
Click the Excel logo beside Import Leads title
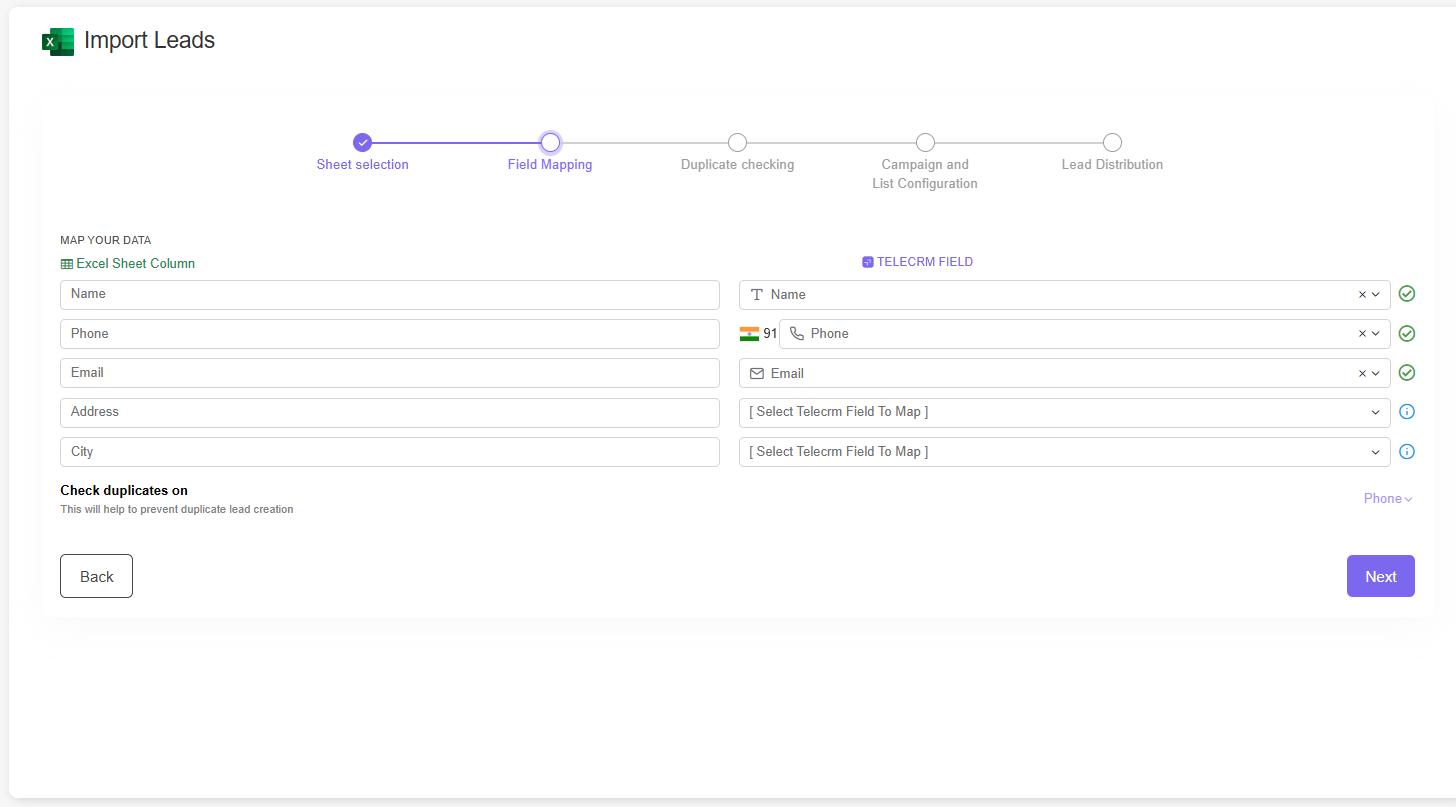[58, 42]
